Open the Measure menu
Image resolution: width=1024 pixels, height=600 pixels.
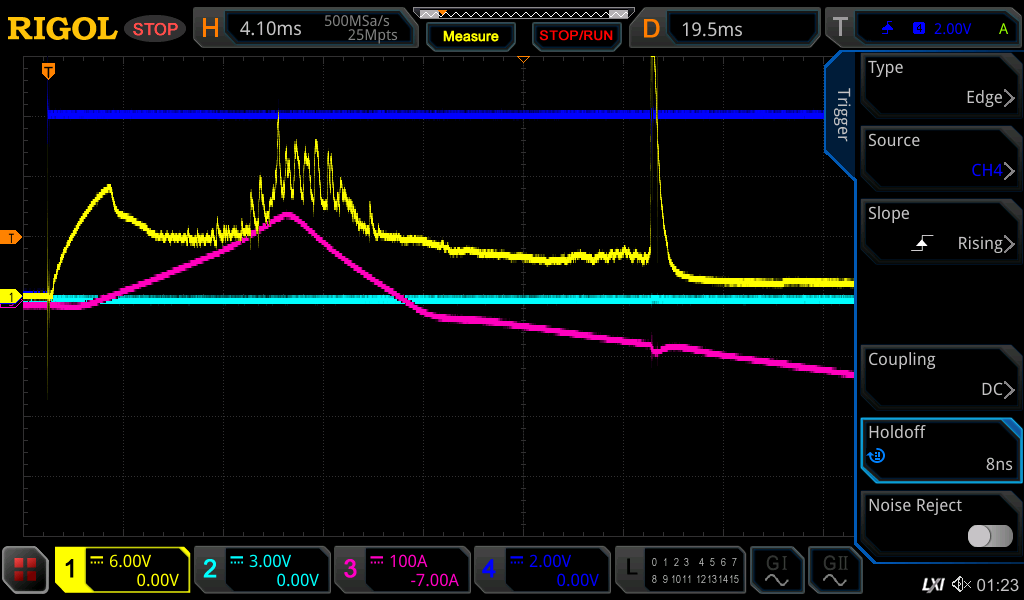pos(470,36)
